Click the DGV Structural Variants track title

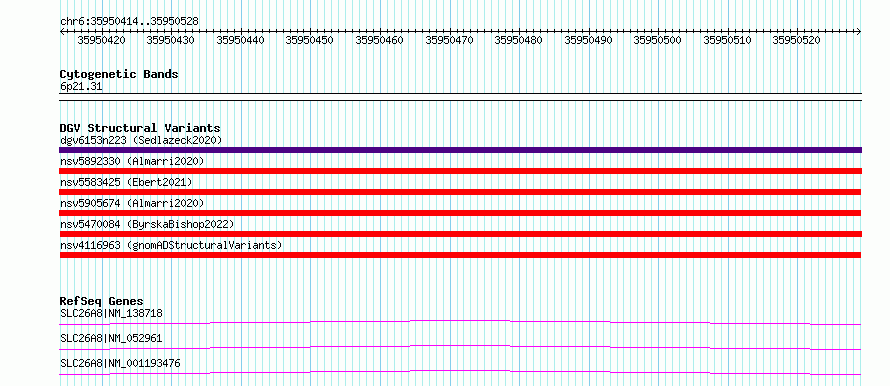pyautogui.click(x=140, y=128)
